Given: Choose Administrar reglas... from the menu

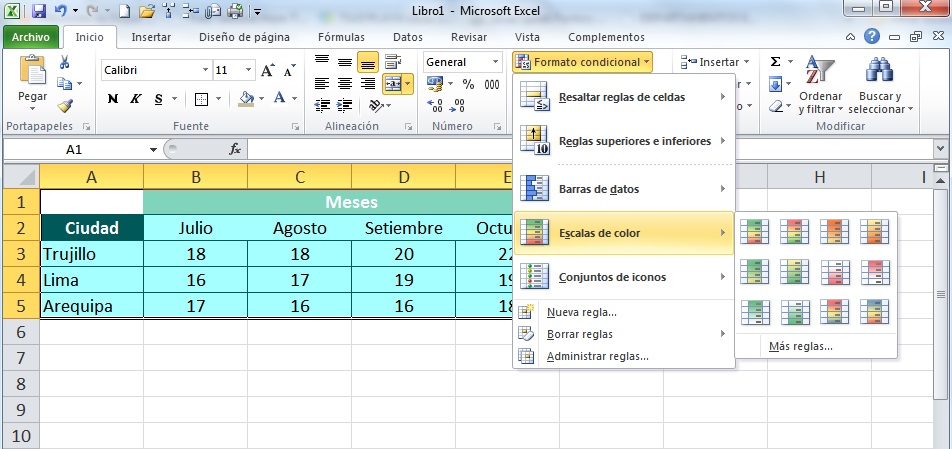Looking at the screenshot, I should [597, 356].
